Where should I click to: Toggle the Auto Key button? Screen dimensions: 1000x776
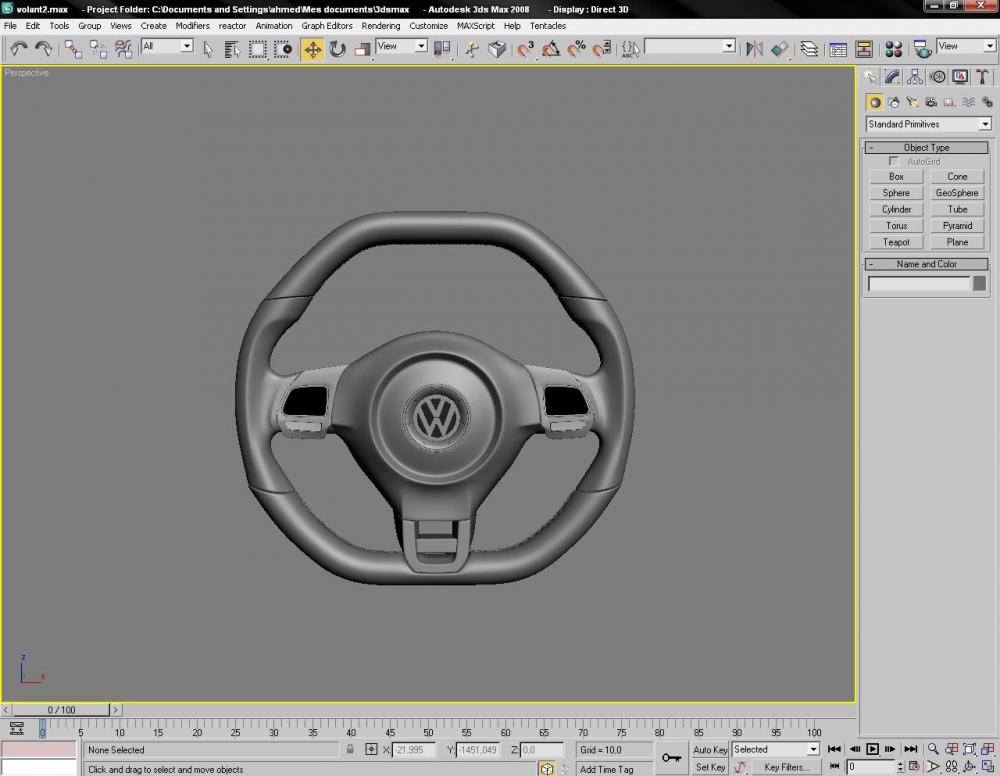point(710,750)
